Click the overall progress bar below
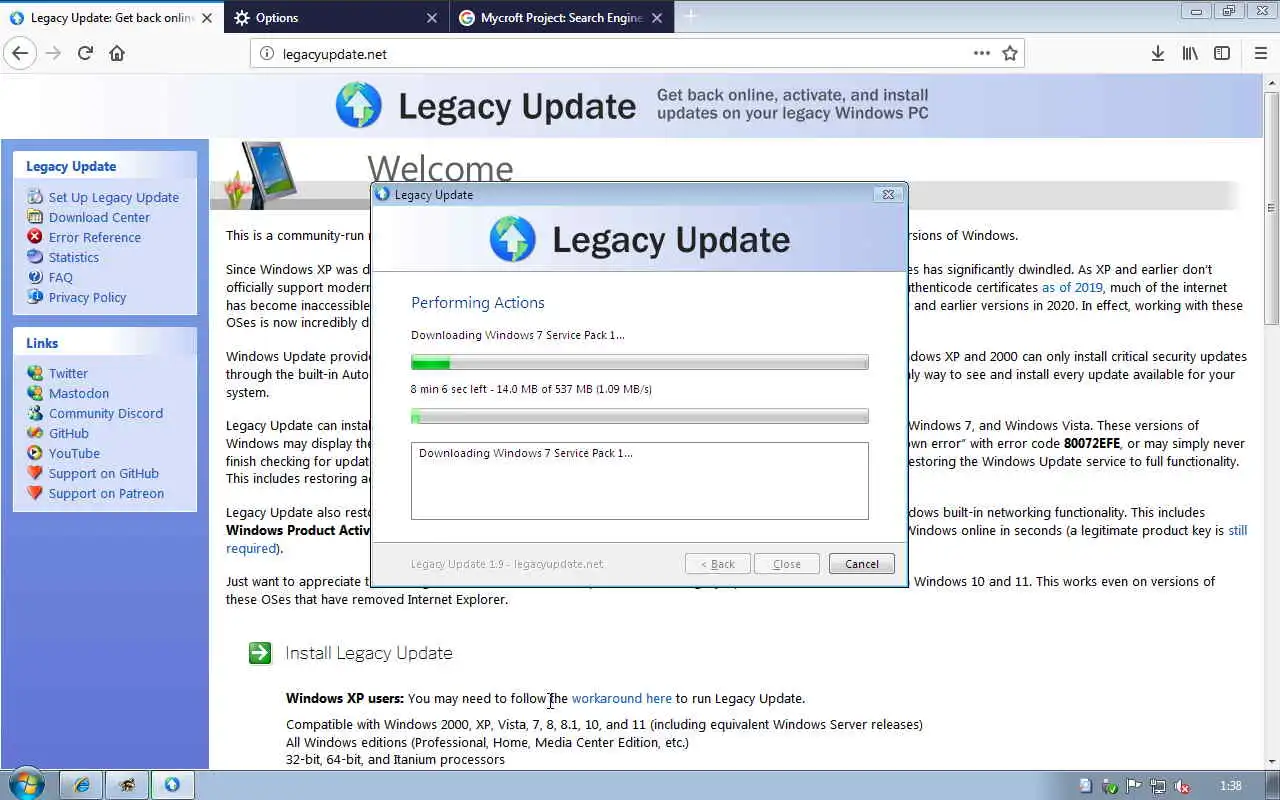 tap(640, 417)
